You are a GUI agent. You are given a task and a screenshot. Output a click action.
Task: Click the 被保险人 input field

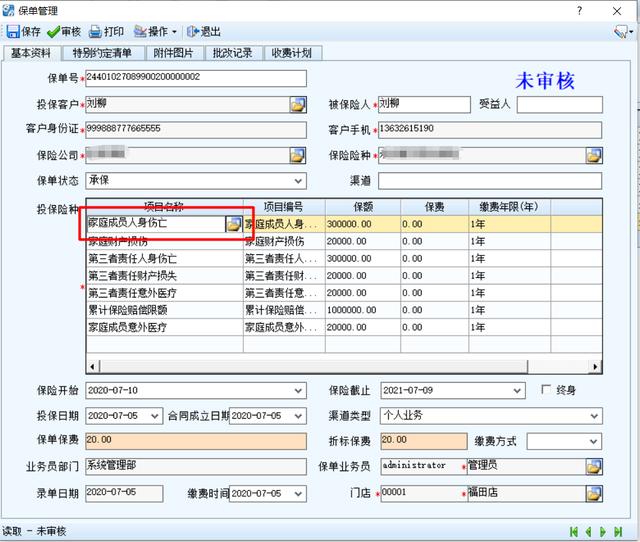(424, 104)
